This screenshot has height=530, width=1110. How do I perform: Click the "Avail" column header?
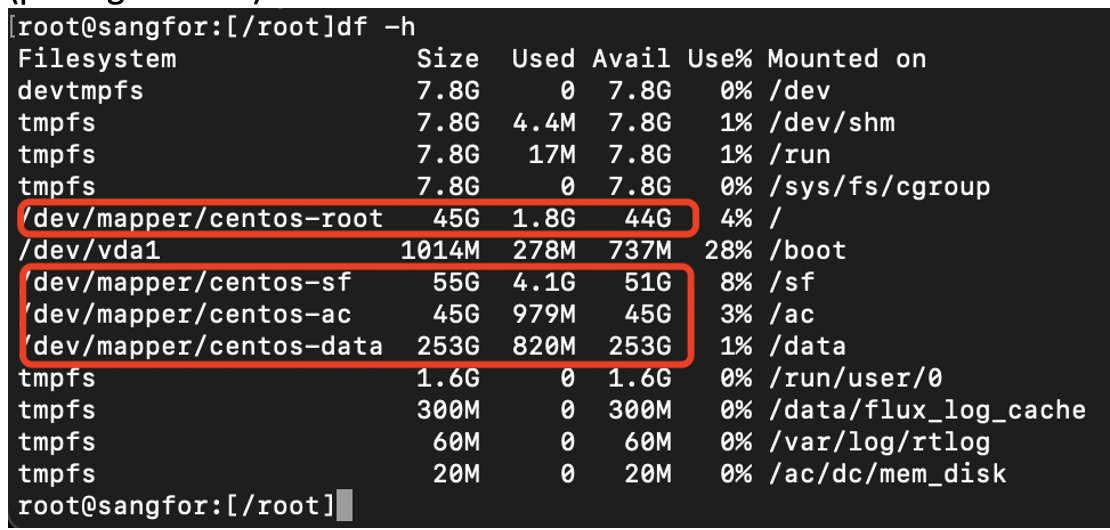631,59
